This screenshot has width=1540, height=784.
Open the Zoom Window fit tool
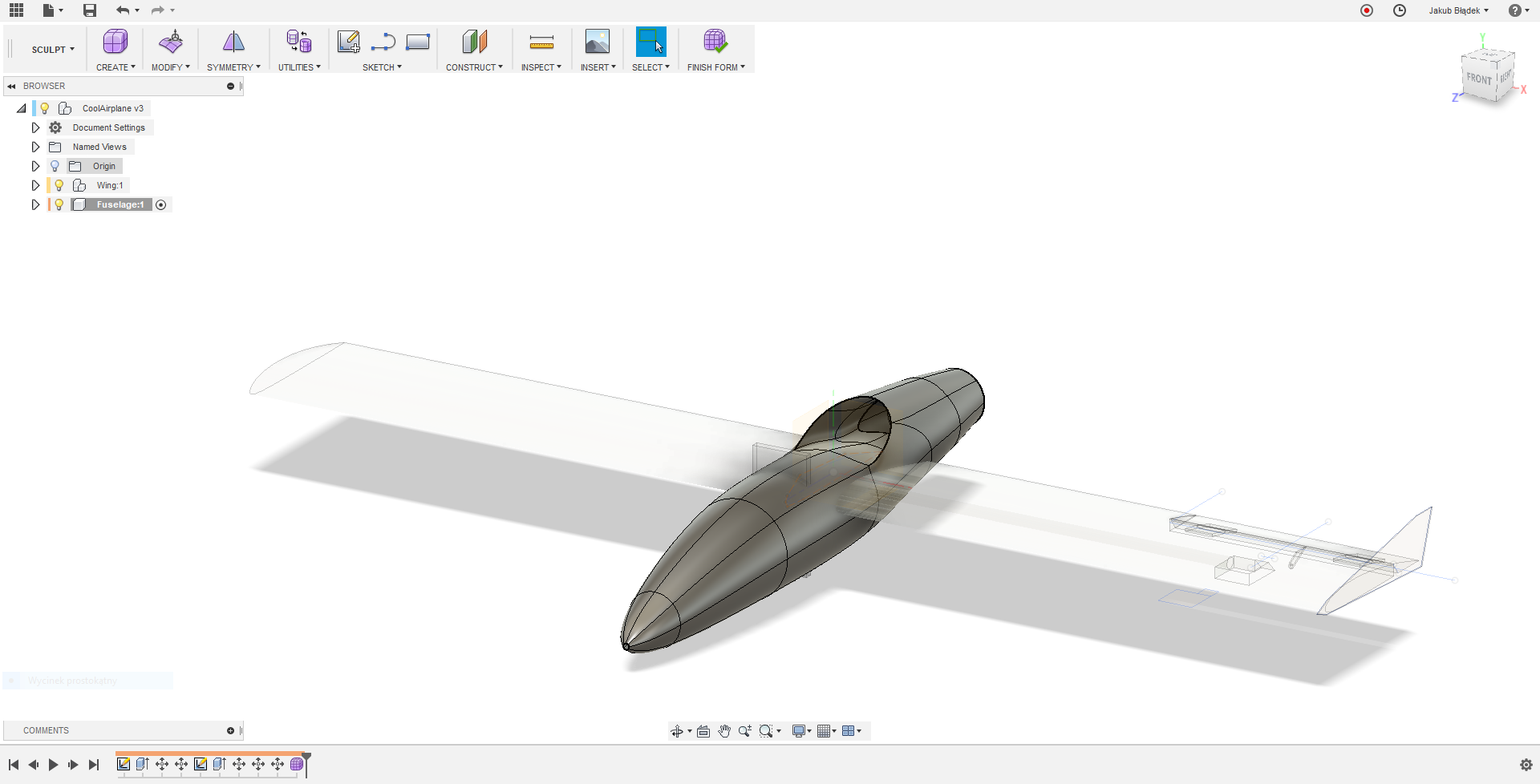click(766, 731)
